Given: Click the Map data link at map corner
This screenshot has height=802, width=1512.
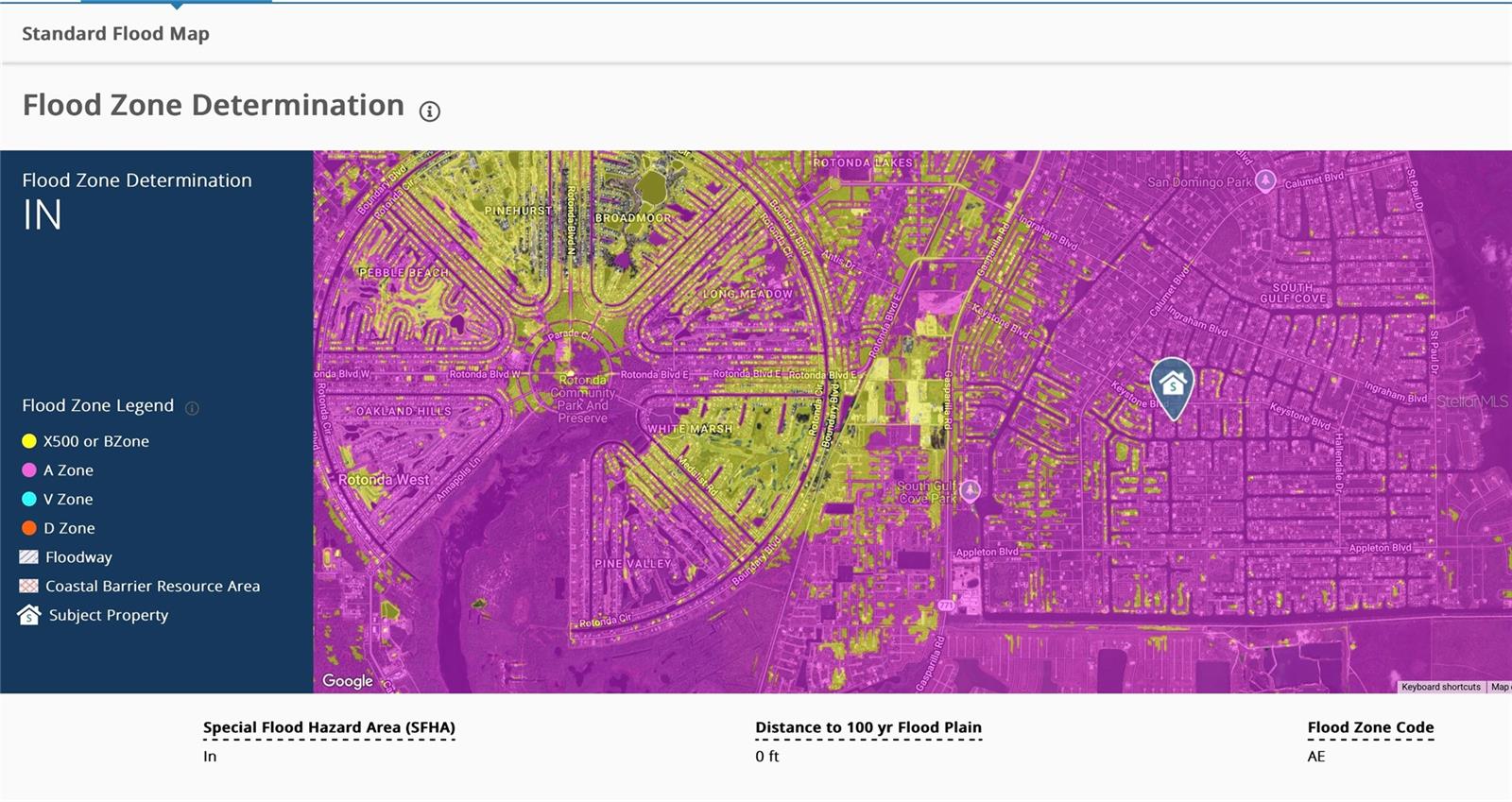Looking at the screenshot, I should [x=1500, y=687].
